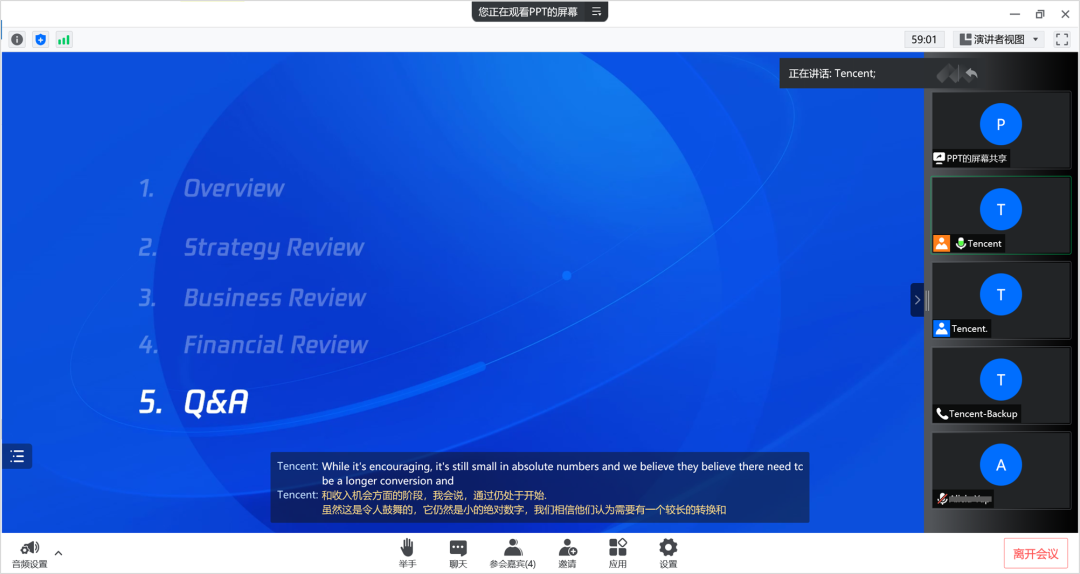Open the blue security shield icon
Image resolution: width=1080 pixels, height=574 pixels.
click(x=41, y=40)
